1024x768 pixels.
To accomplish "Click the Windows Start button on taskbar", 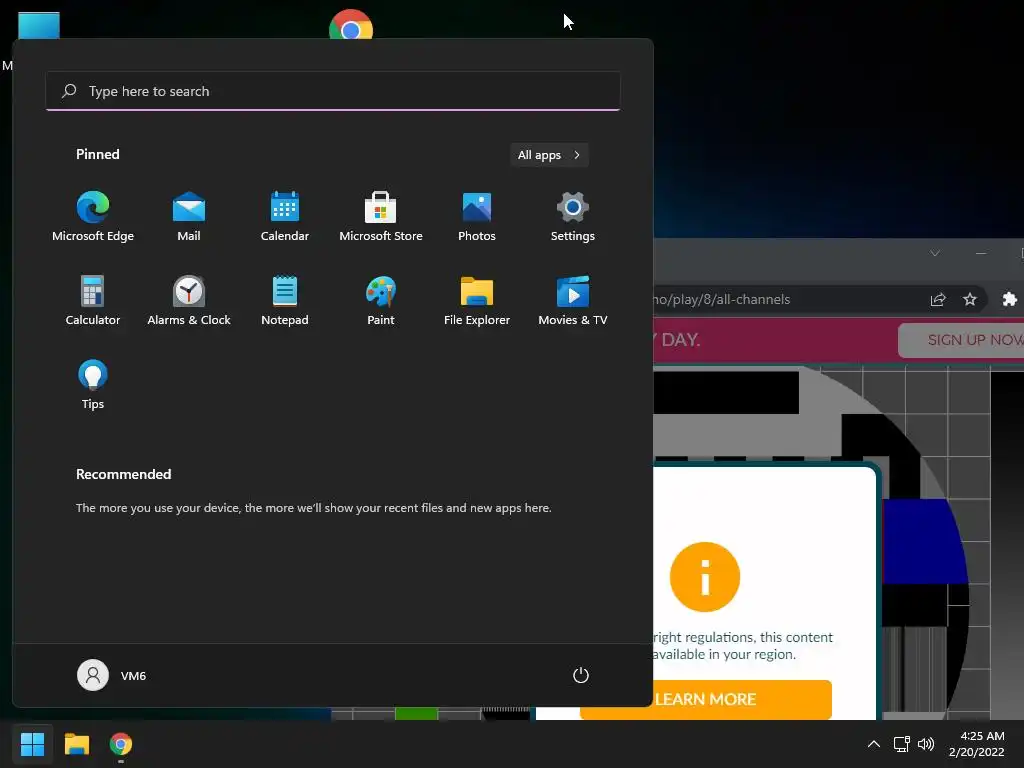I will tap(32, 744).
